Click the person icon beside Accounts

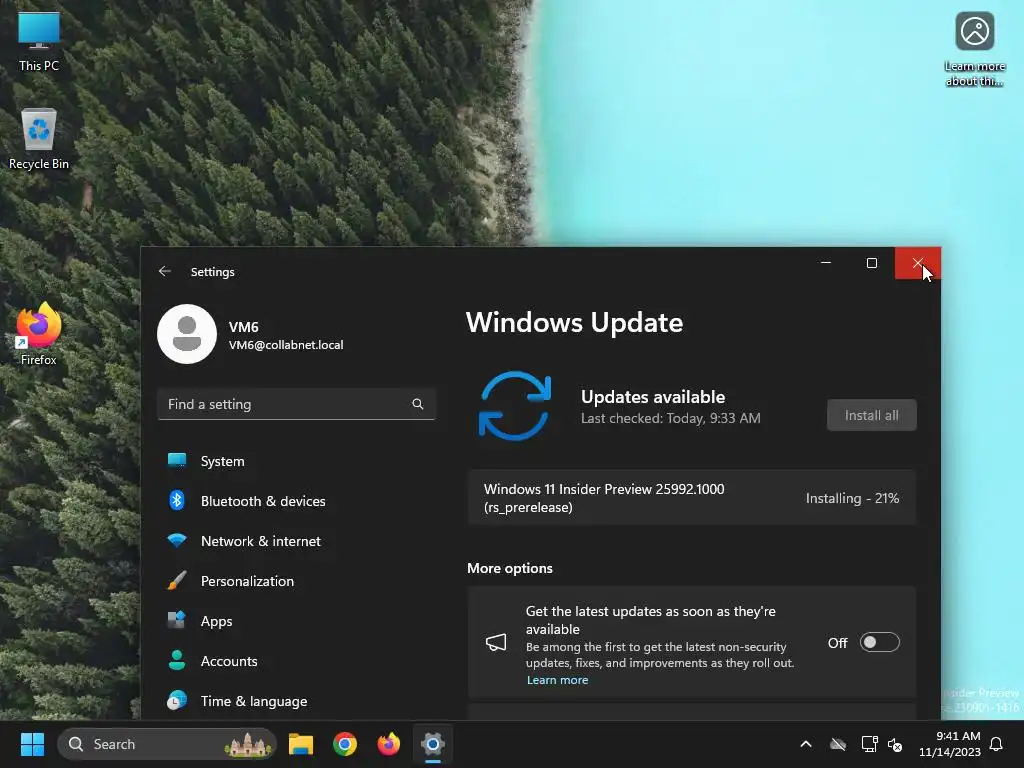[x=177, y=660]
